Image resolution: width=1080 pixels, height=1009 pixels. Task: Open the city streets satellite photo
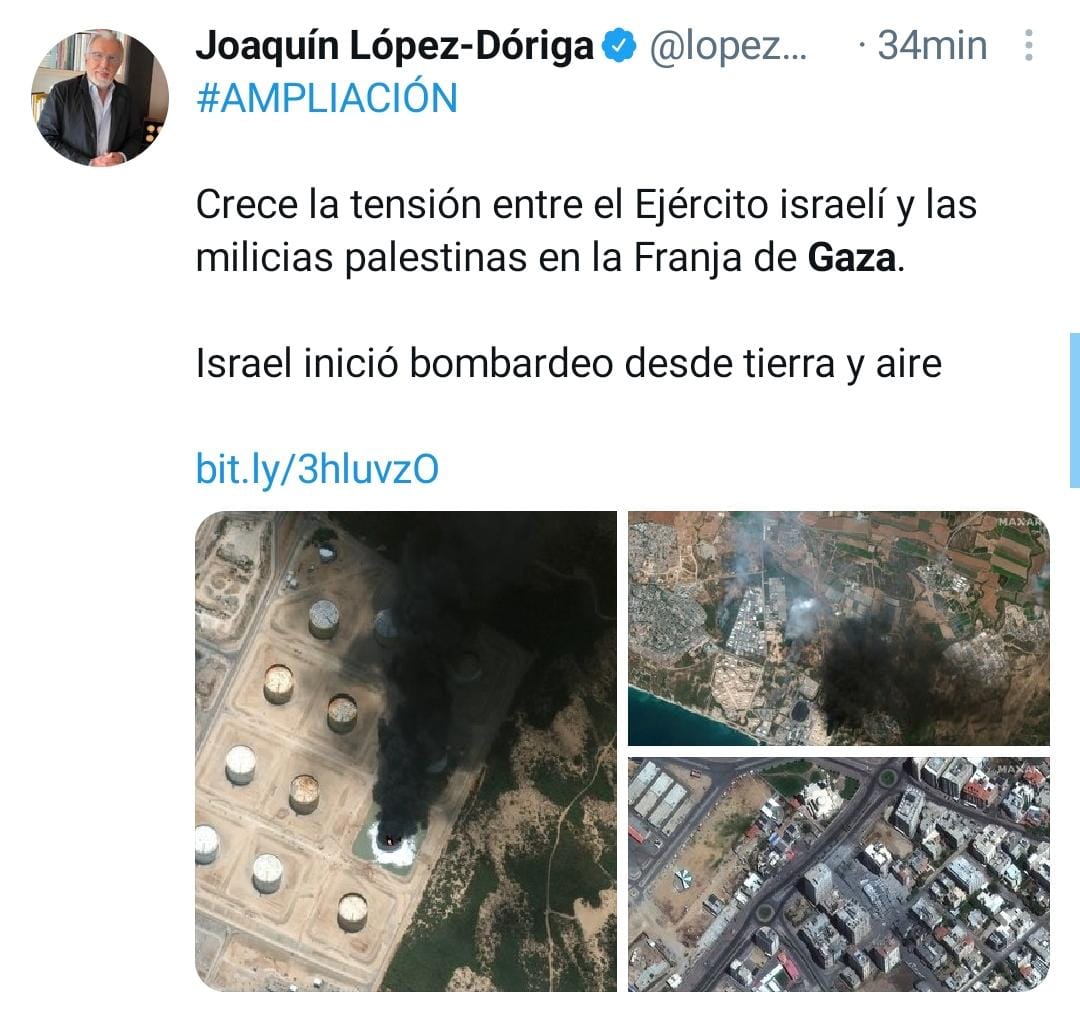coord(838,875)
